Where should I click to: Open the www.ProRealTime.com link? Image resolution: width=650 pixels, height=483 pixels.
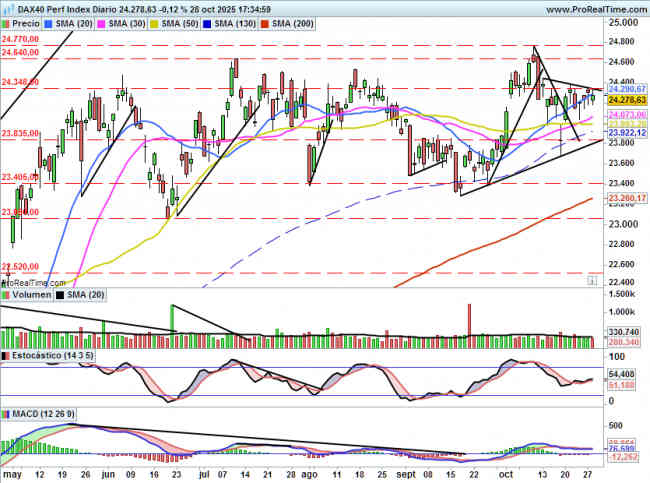(584, 8)
